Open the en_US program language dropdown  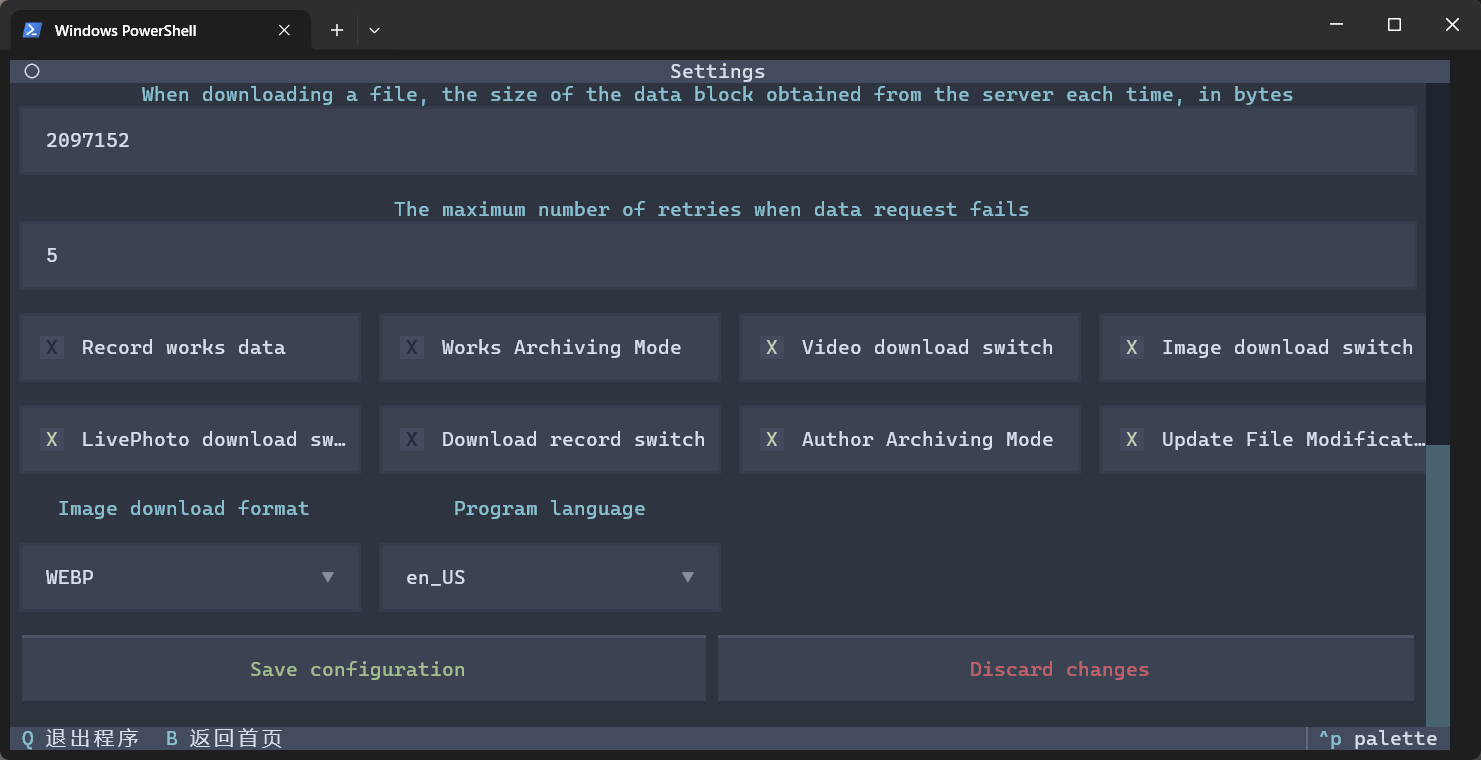[550, 577]
